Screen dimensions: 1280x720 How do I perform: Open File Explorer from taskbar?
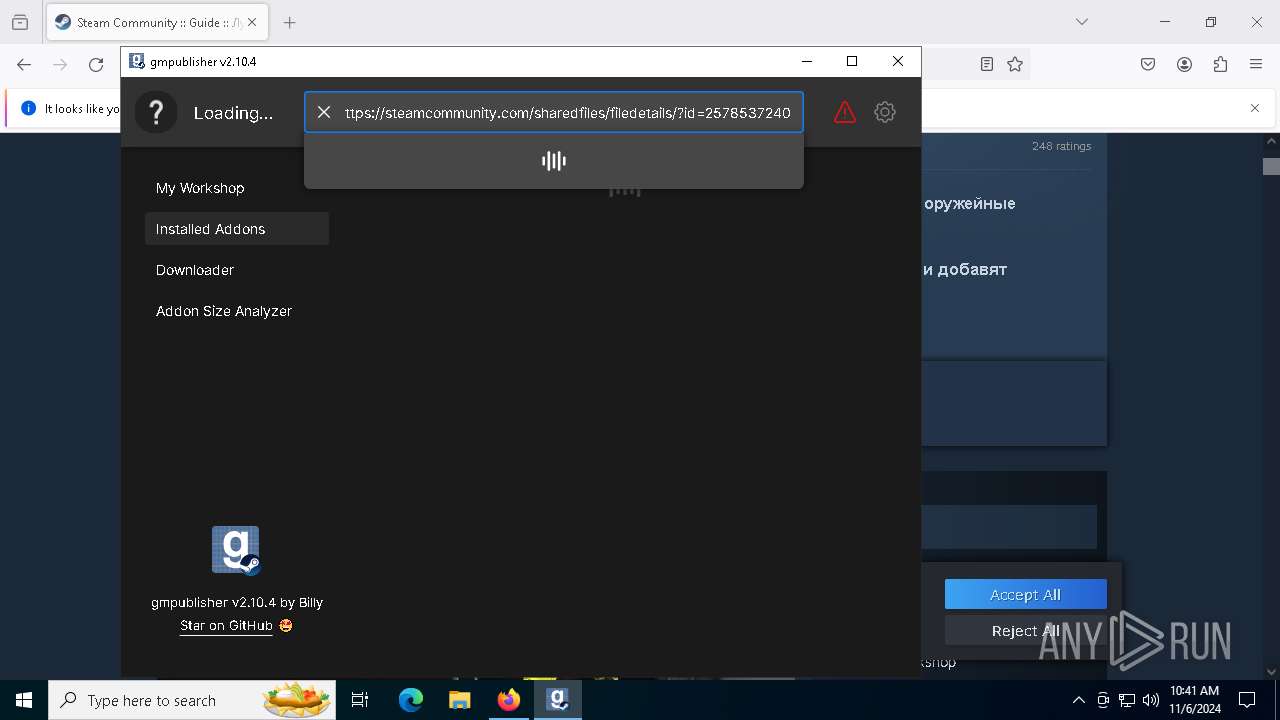pyautogui.click(x=459, y=700)
